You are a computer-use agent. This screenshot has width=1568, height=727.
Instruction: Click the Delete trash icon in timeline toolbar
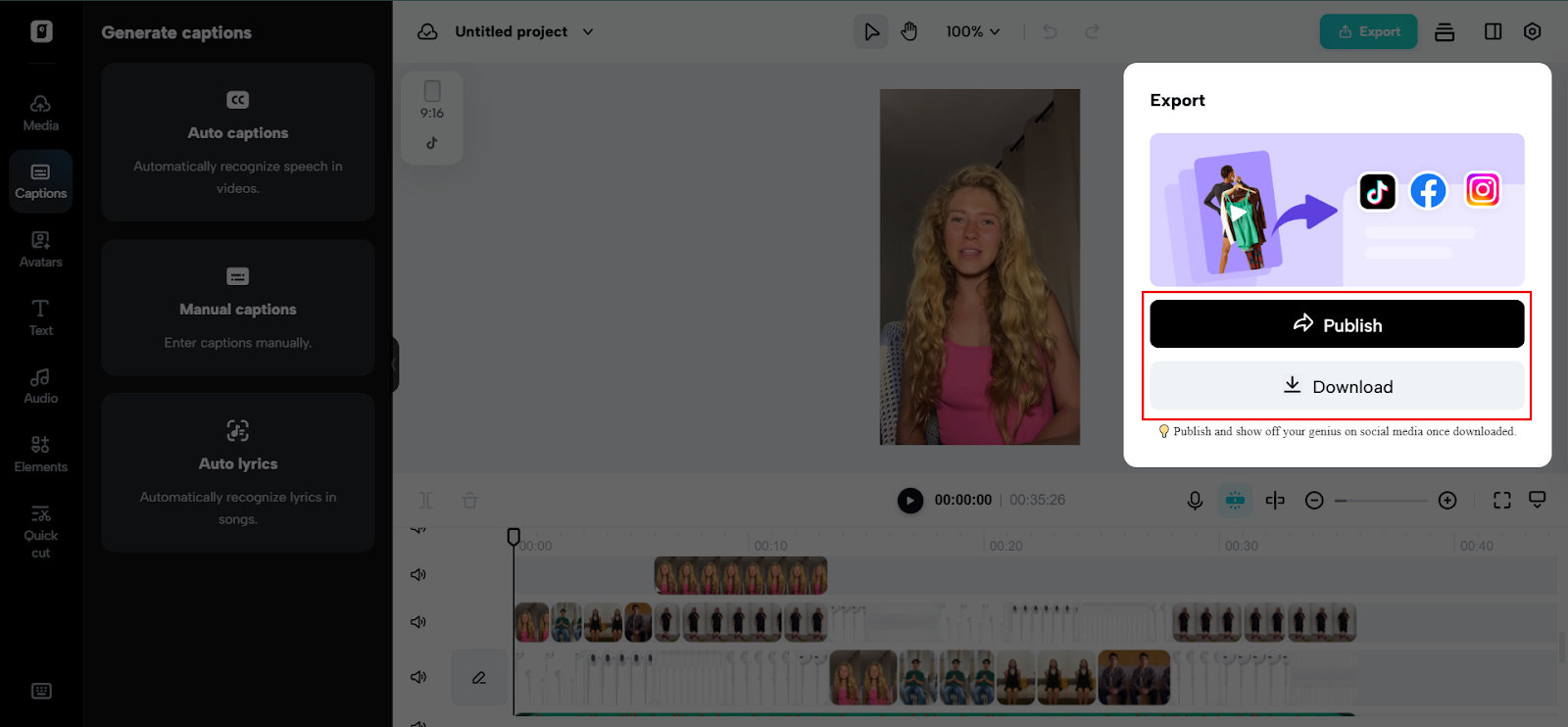[469, 501]
